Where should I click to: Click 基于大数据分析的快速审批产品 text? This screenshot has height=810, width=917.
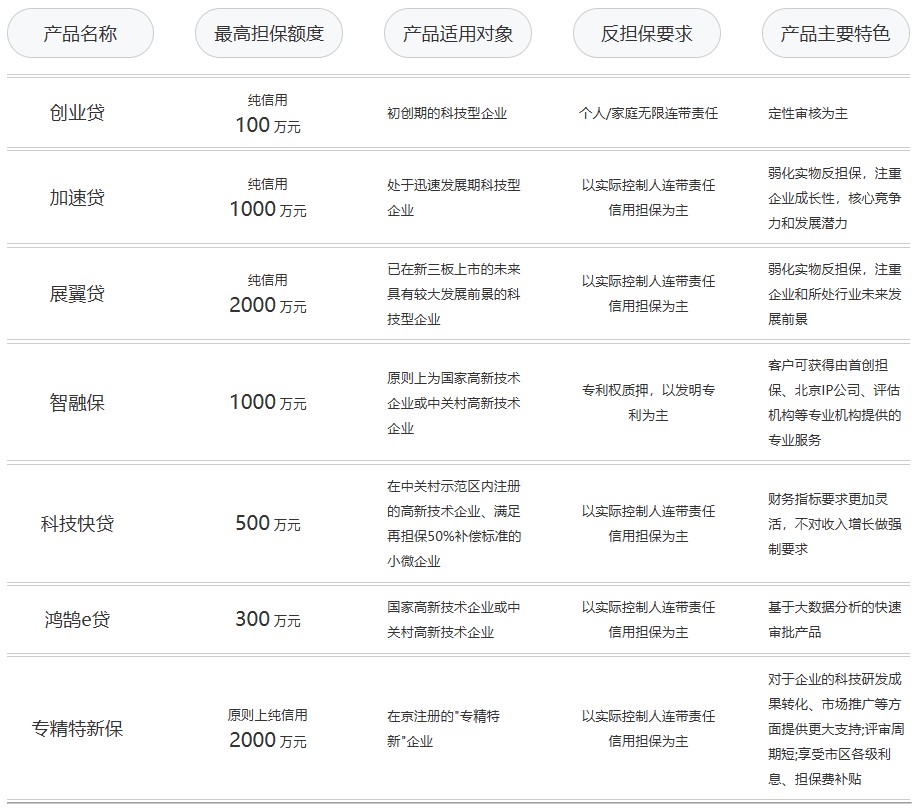coord(835,620)
